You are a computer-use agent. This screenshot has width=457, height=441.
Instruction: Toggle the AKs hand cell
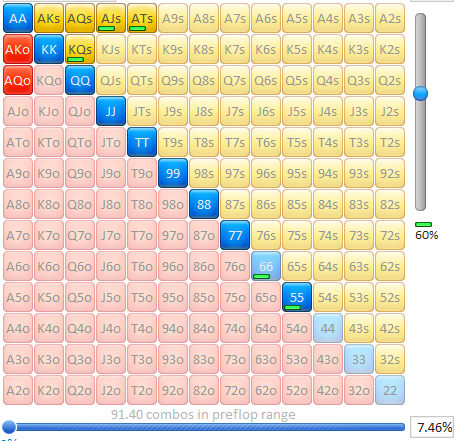(x=49, y=18)
